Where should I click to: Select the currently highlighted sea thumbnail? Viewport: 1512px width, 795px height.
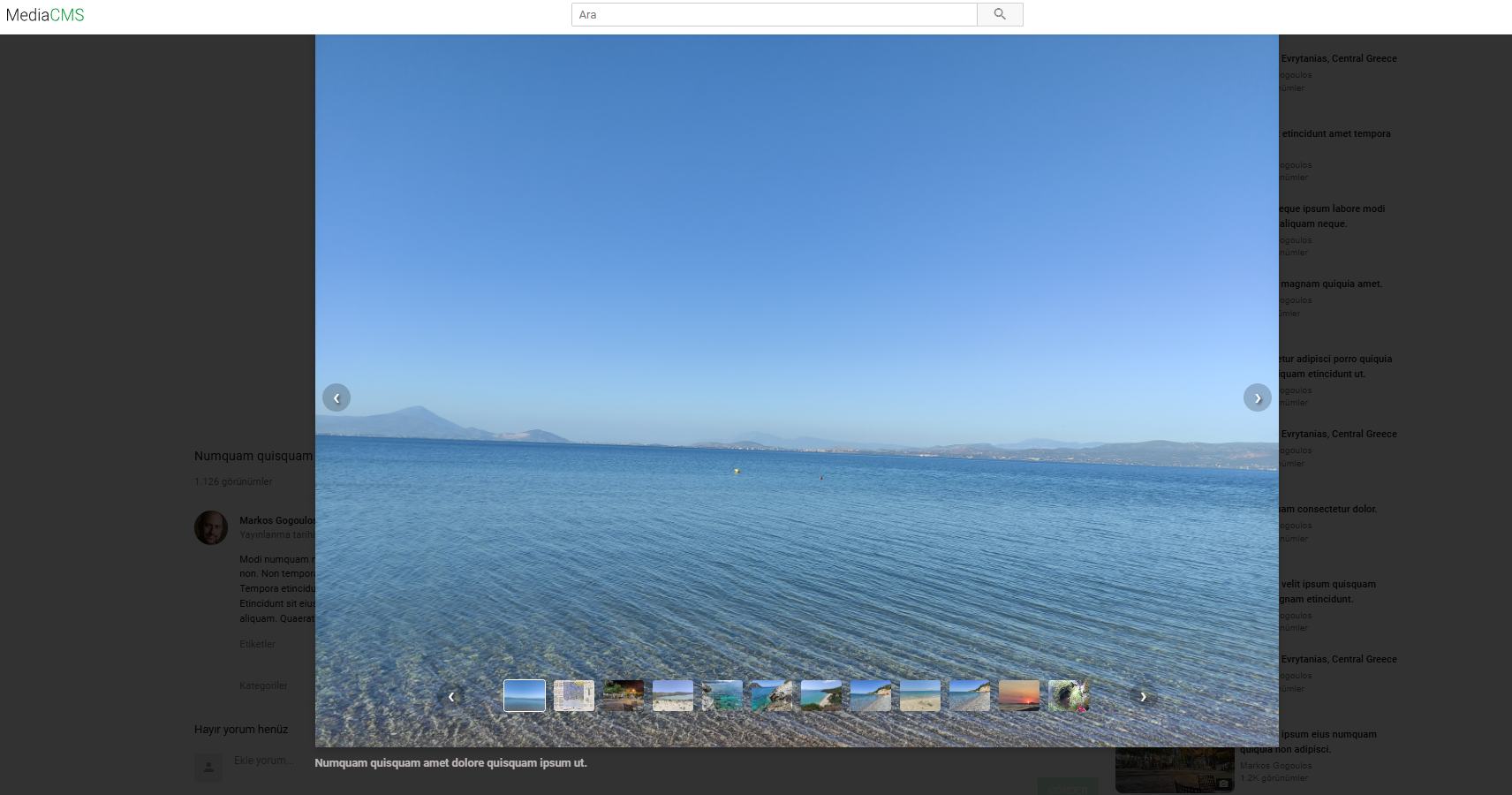click(x=525, y=696)
